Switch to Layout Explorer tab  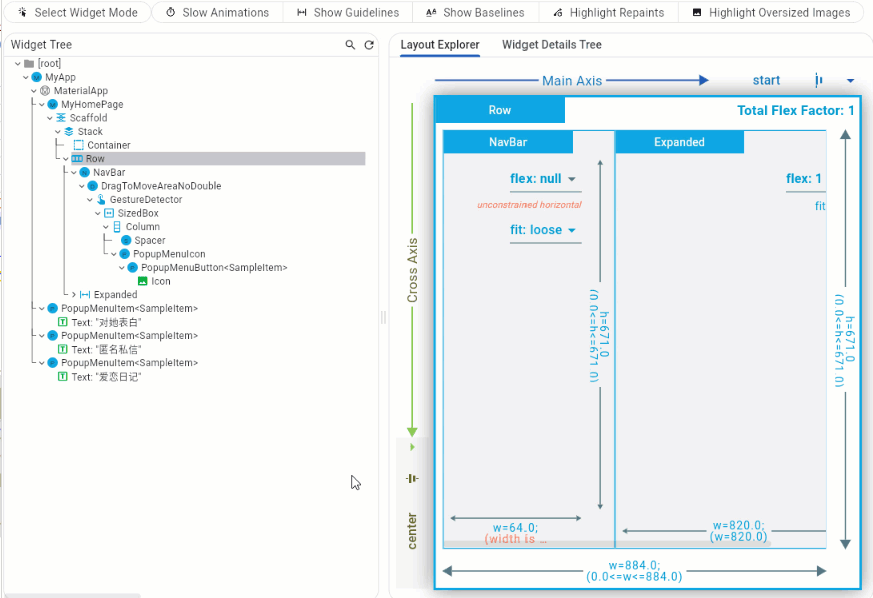(x=440, y=45)
